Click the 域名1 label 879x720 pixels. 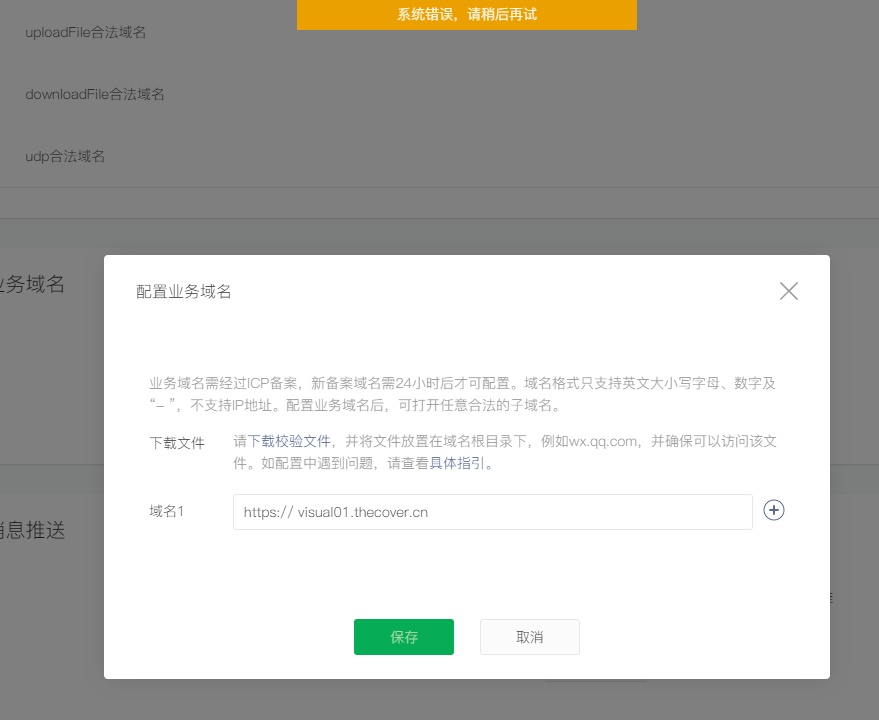point(166,511)
